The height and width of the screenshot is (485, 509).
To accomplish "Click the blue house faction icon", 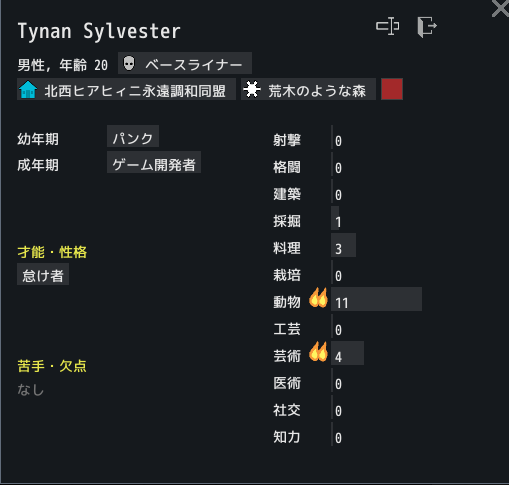I will (x=28, y=90).
